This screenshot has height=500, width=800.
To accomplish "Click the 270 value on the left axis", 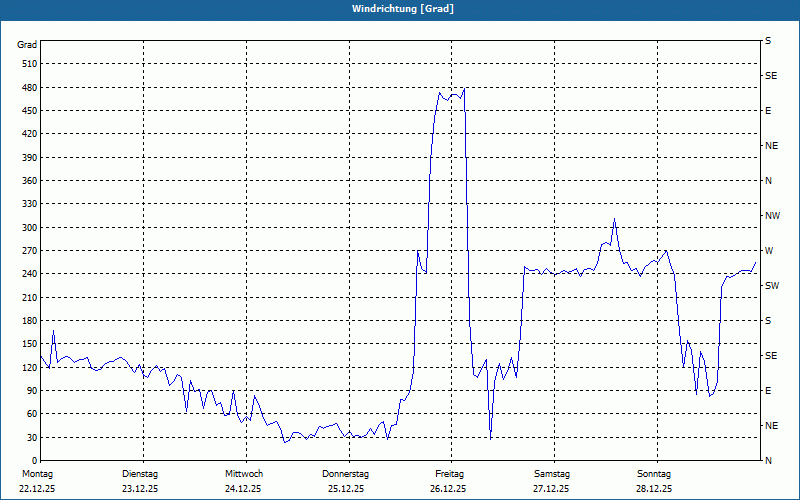I will coord(27,251).
